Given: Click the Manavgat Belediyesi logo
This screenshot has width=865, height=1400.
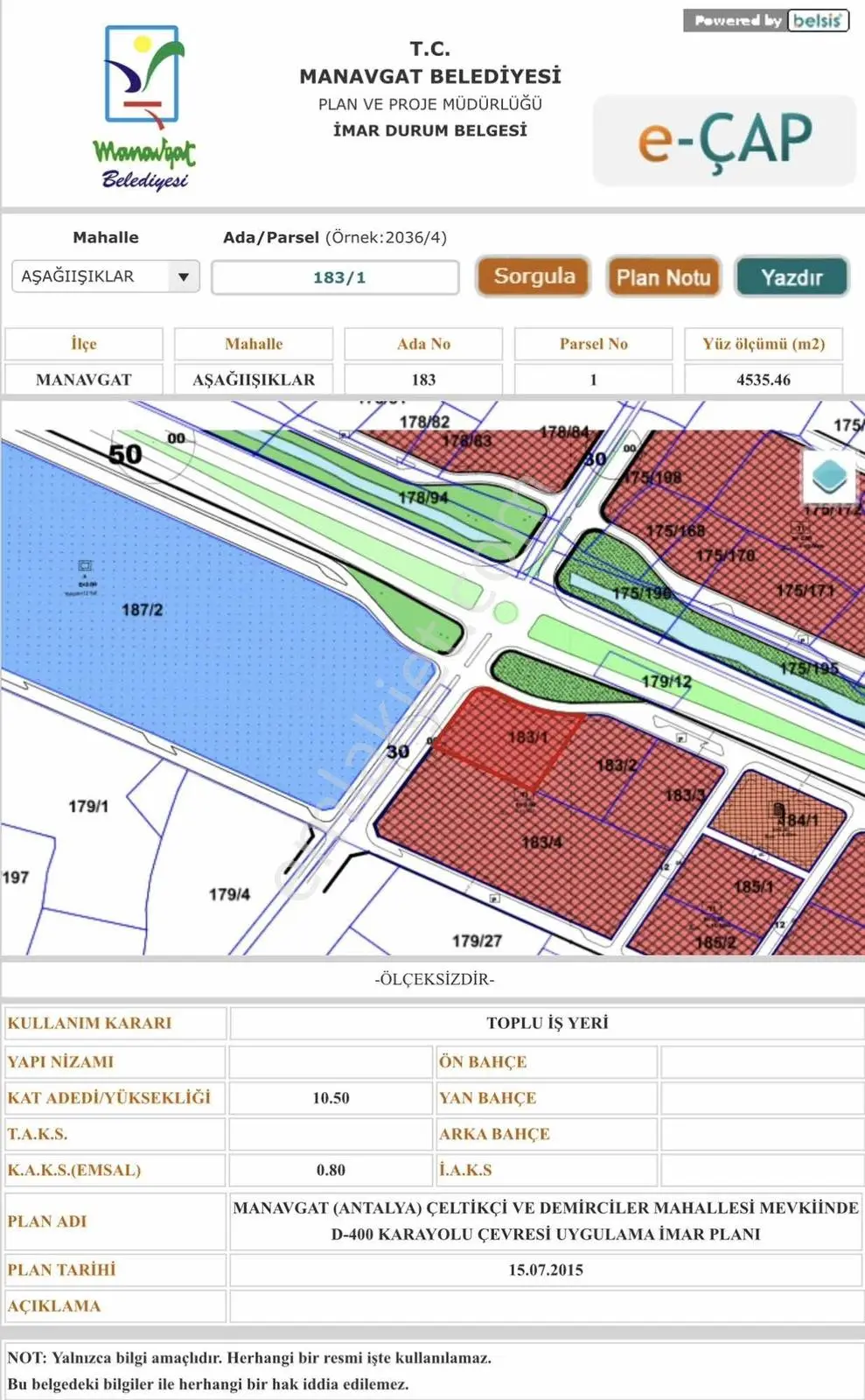Looking at the screenshot, I should pyautogui.click(x=144, y=108).
